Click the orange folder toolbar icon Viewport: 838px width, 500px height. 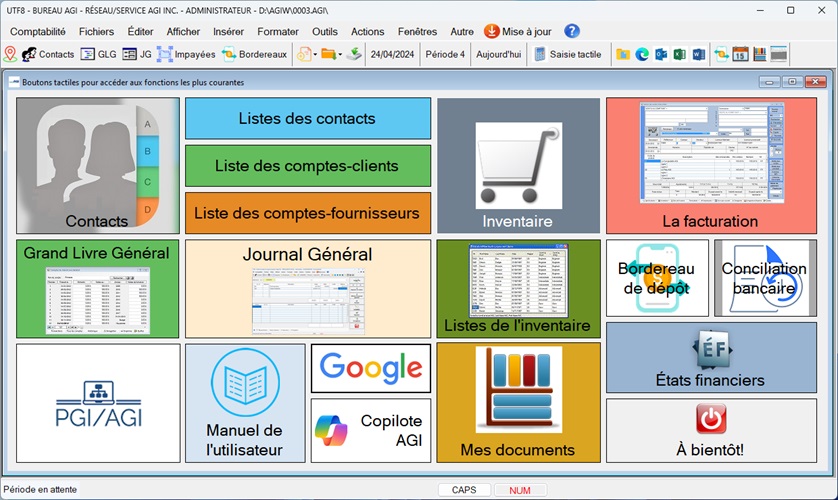click(x=328, y=54)
